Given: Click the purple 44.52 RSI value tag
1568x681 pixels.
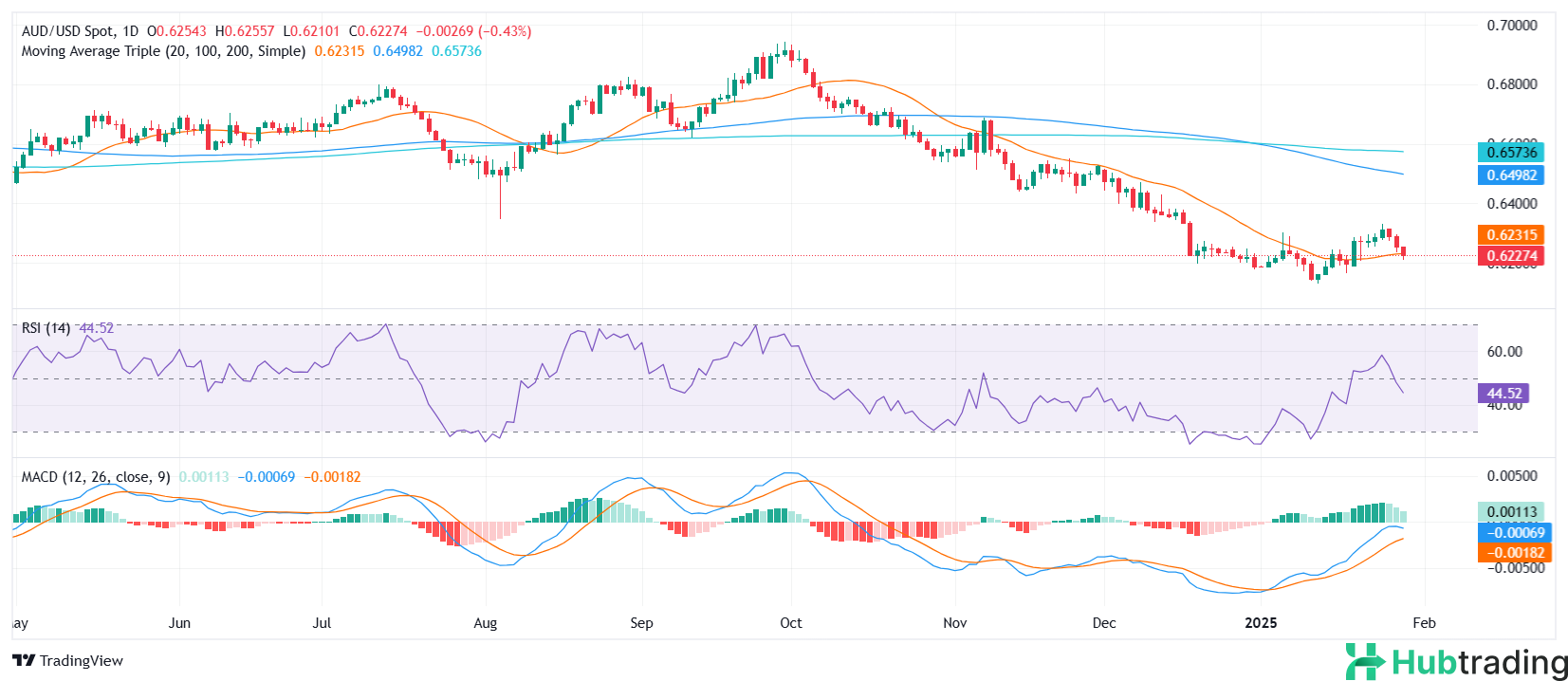Looking at the screenshot, I should coord(1503,394).
